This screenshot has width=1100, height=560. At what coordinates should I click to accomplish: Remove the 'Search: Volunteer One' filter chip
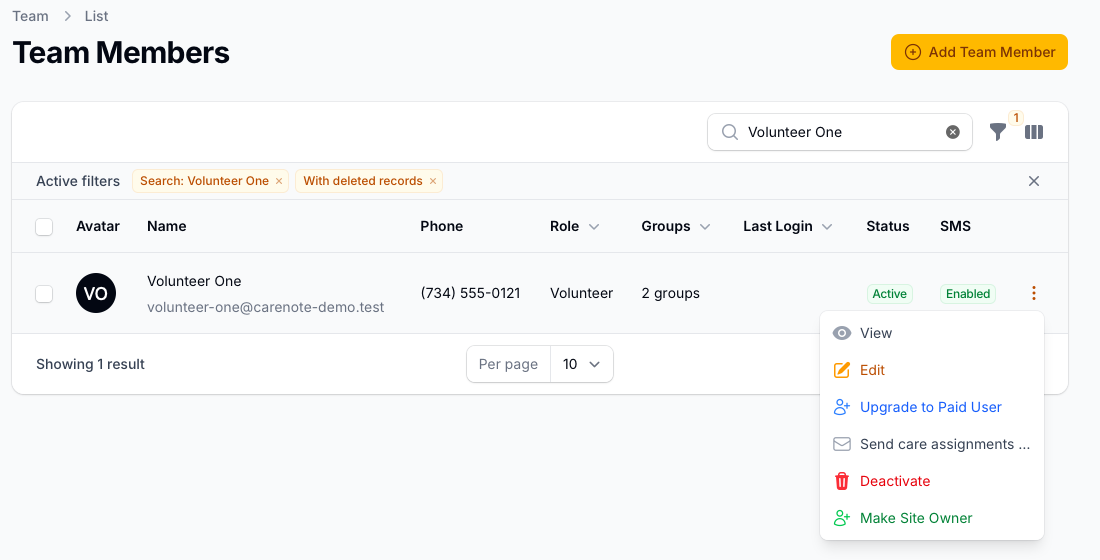pyautogui.click(x=279, y=181)
